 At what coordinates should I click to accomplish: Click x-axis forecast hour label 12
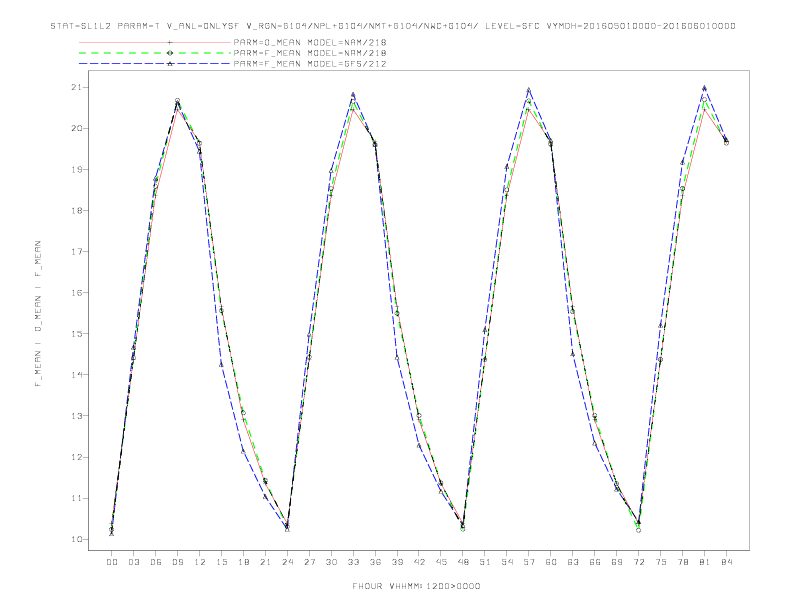[200, 562]
